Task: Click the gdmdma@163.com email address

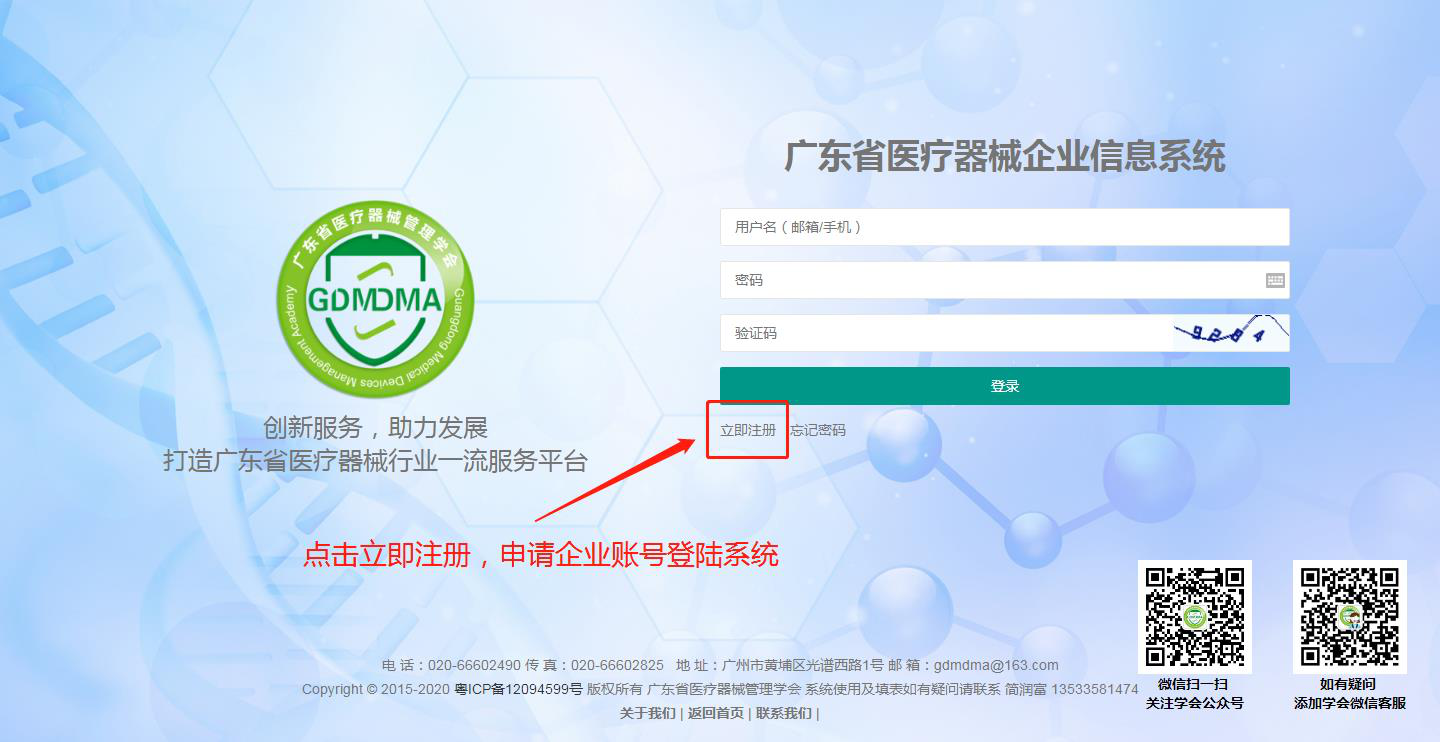Action: pos(995,665)
